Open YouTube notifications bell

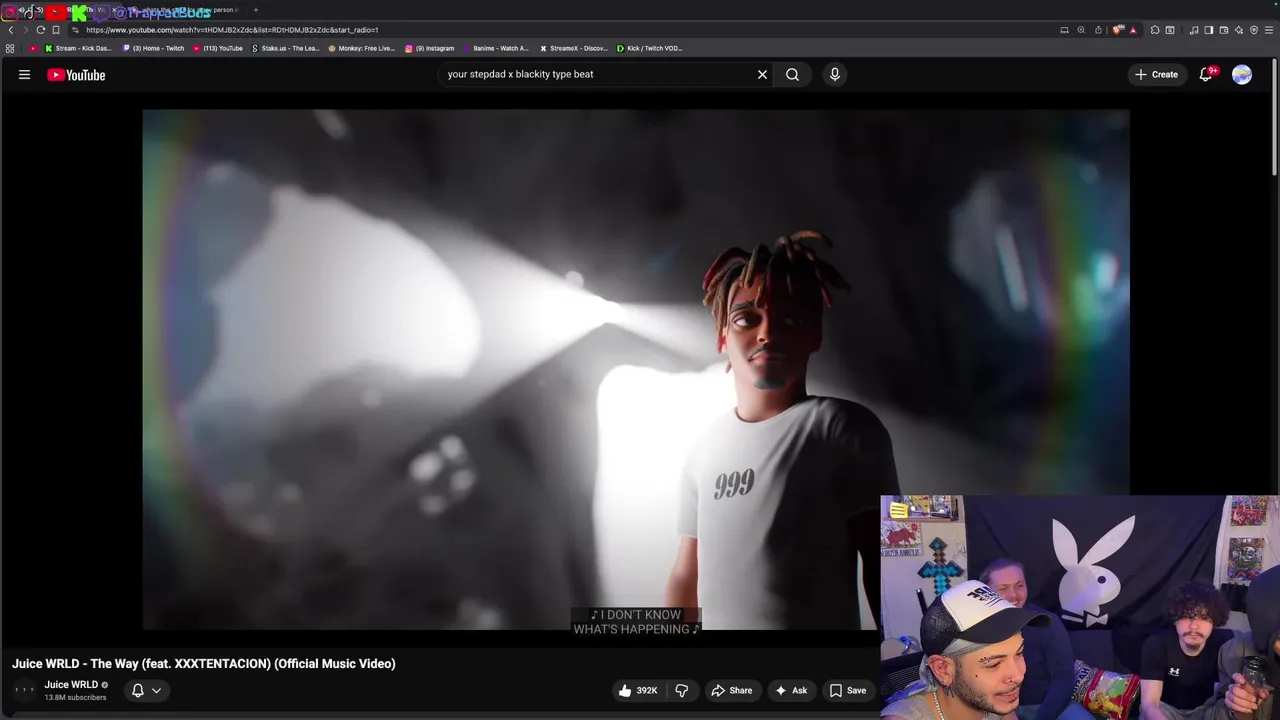[x=1206, y=74]
